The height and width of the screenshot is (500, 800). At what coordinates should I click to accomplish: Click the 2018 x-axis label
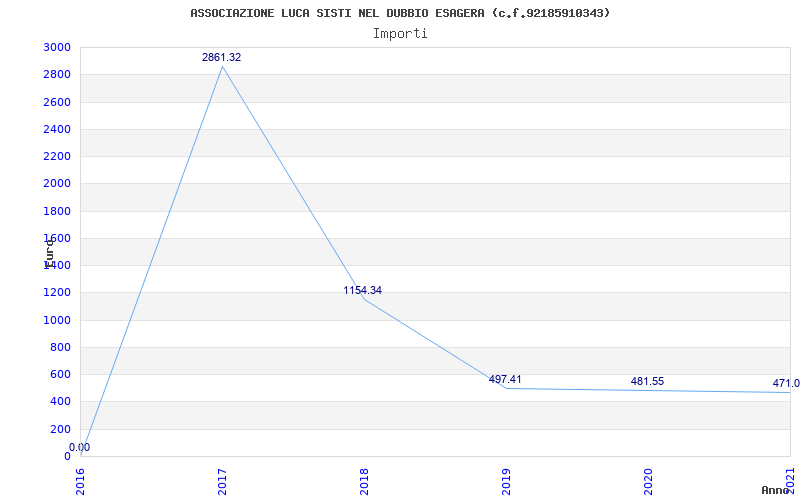[x=364, y=482]
